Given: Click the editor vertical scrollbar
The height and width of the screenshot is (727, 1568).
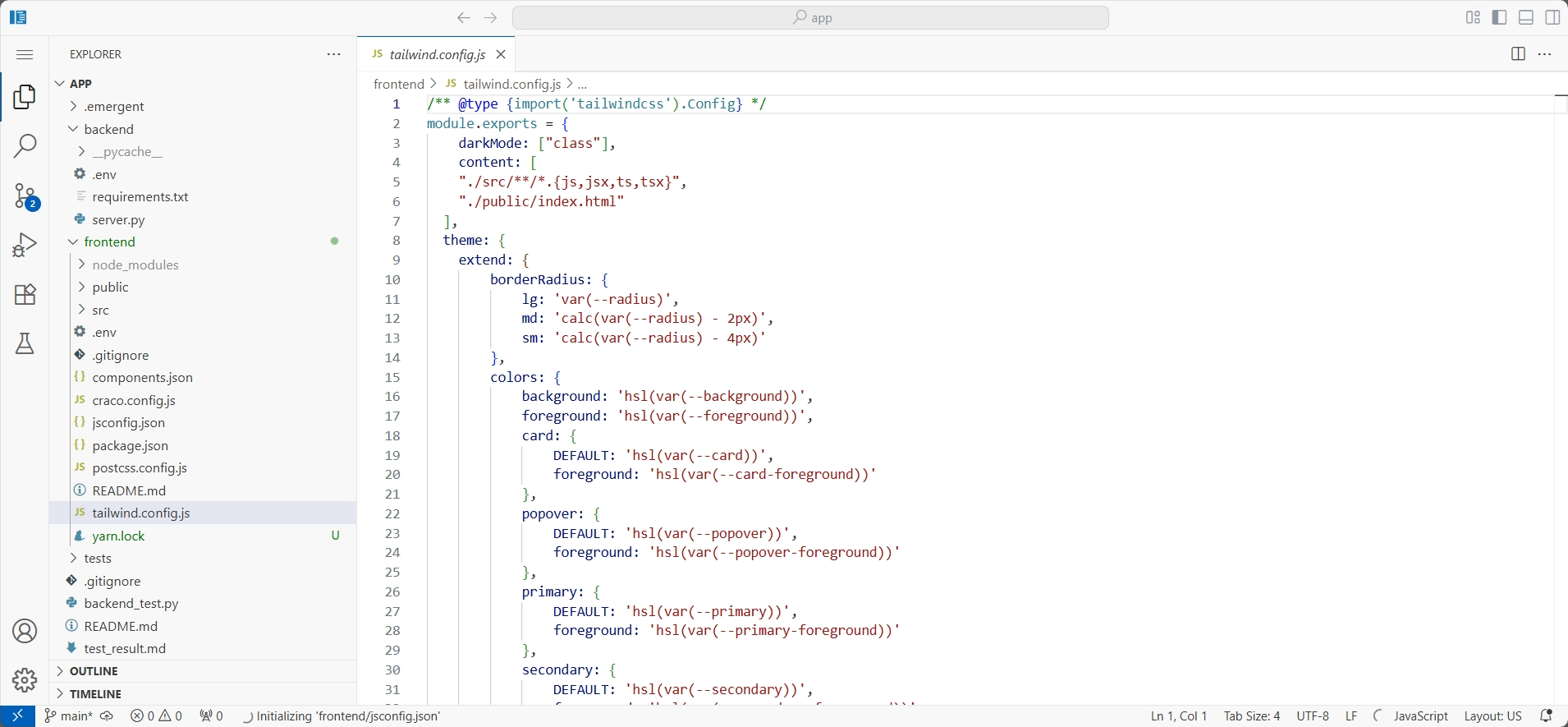Looking at the screenshot, I should (x=1561, y=398).
